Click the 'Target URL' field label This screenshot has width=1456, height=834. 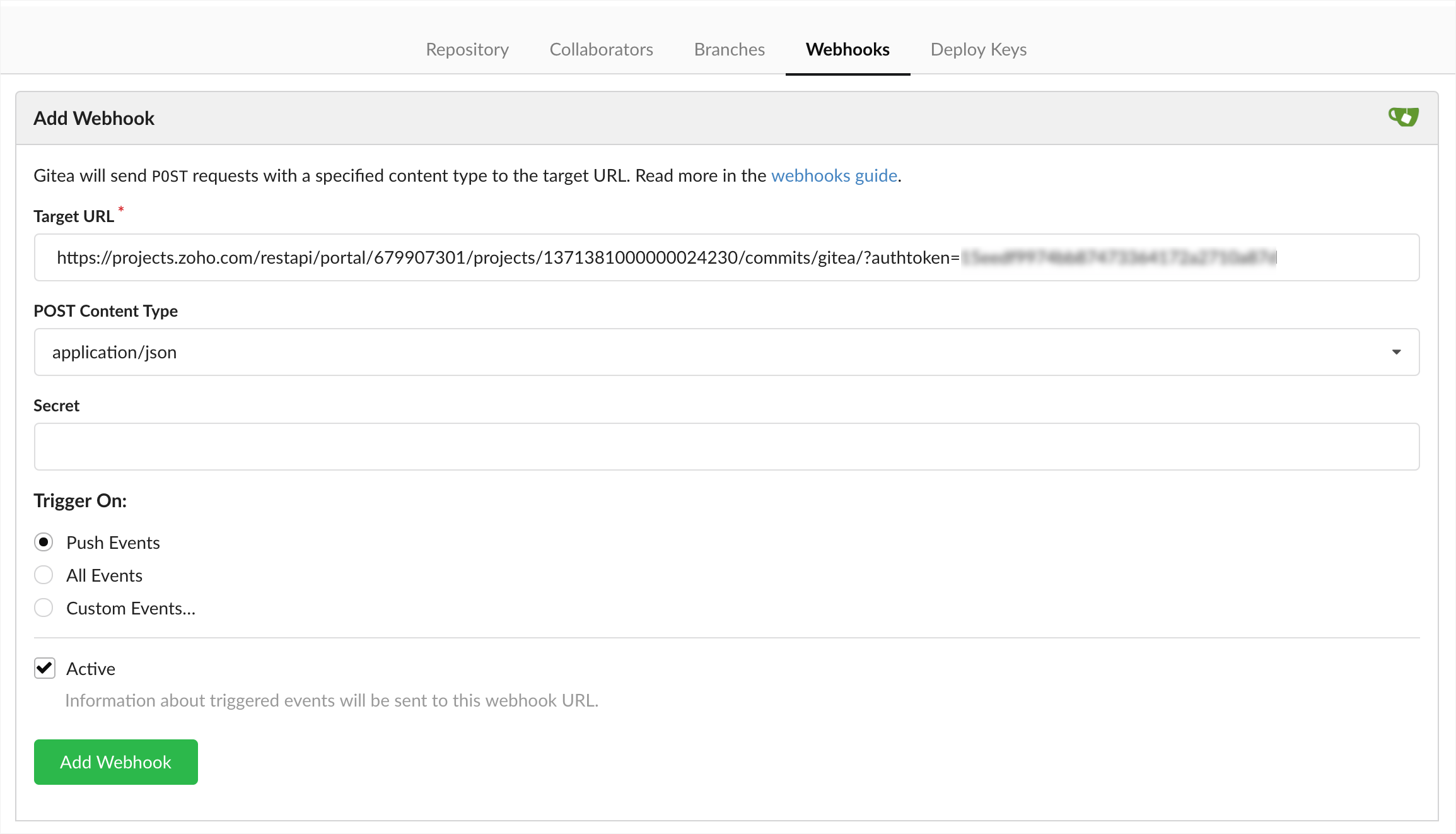pyautogui.click(x=74, y=216)
